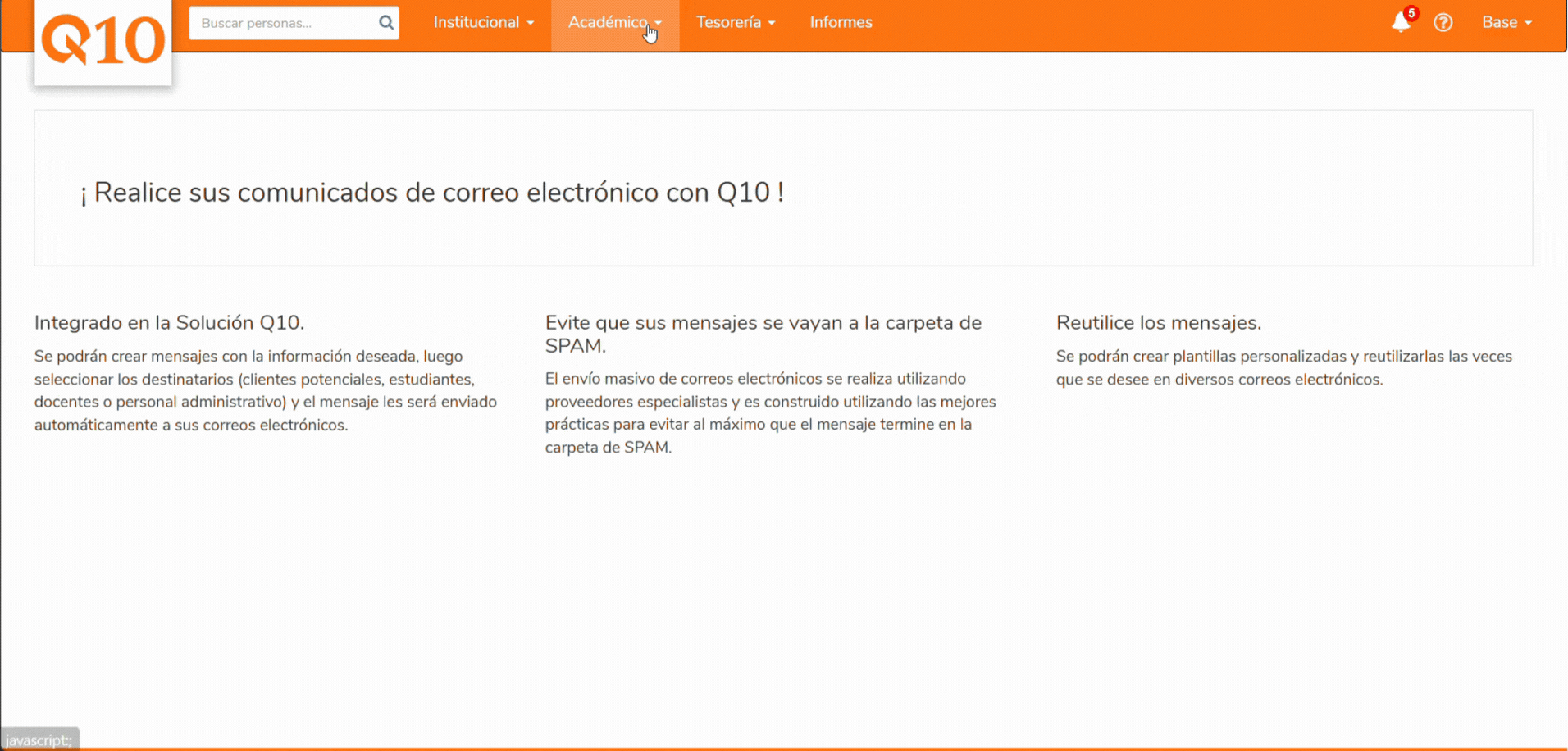Open the Base user dropdown
This screenshot has height=751, width=1568.
pos(1506,23)
